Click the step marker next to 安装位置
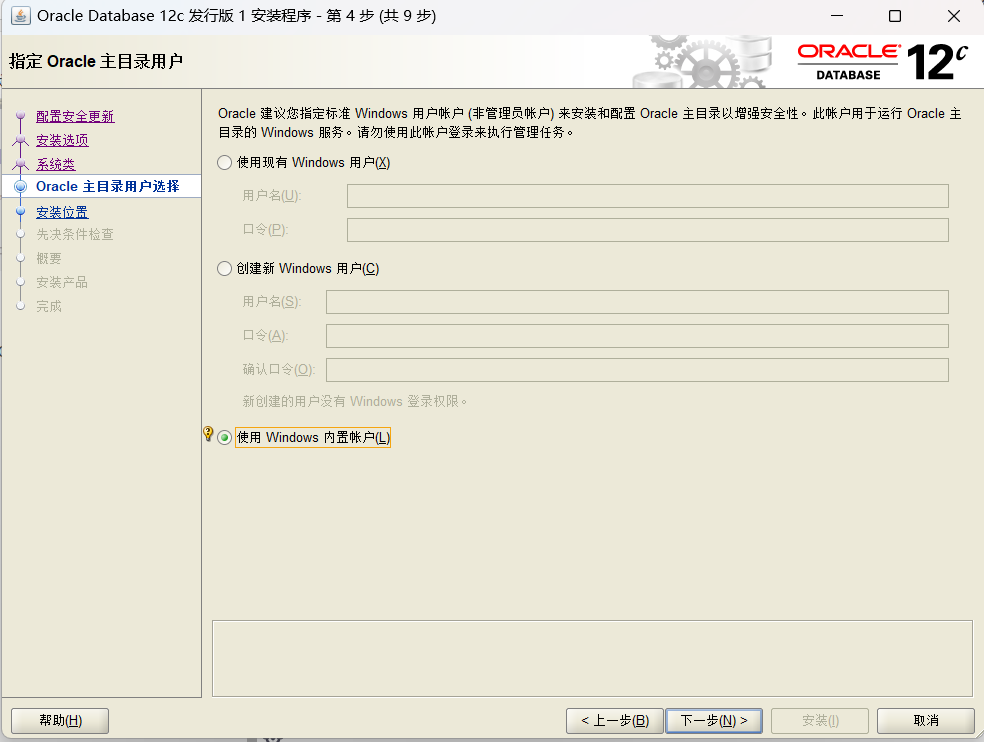The height and width of the screenshot is (742, 984). pos(21,212)
